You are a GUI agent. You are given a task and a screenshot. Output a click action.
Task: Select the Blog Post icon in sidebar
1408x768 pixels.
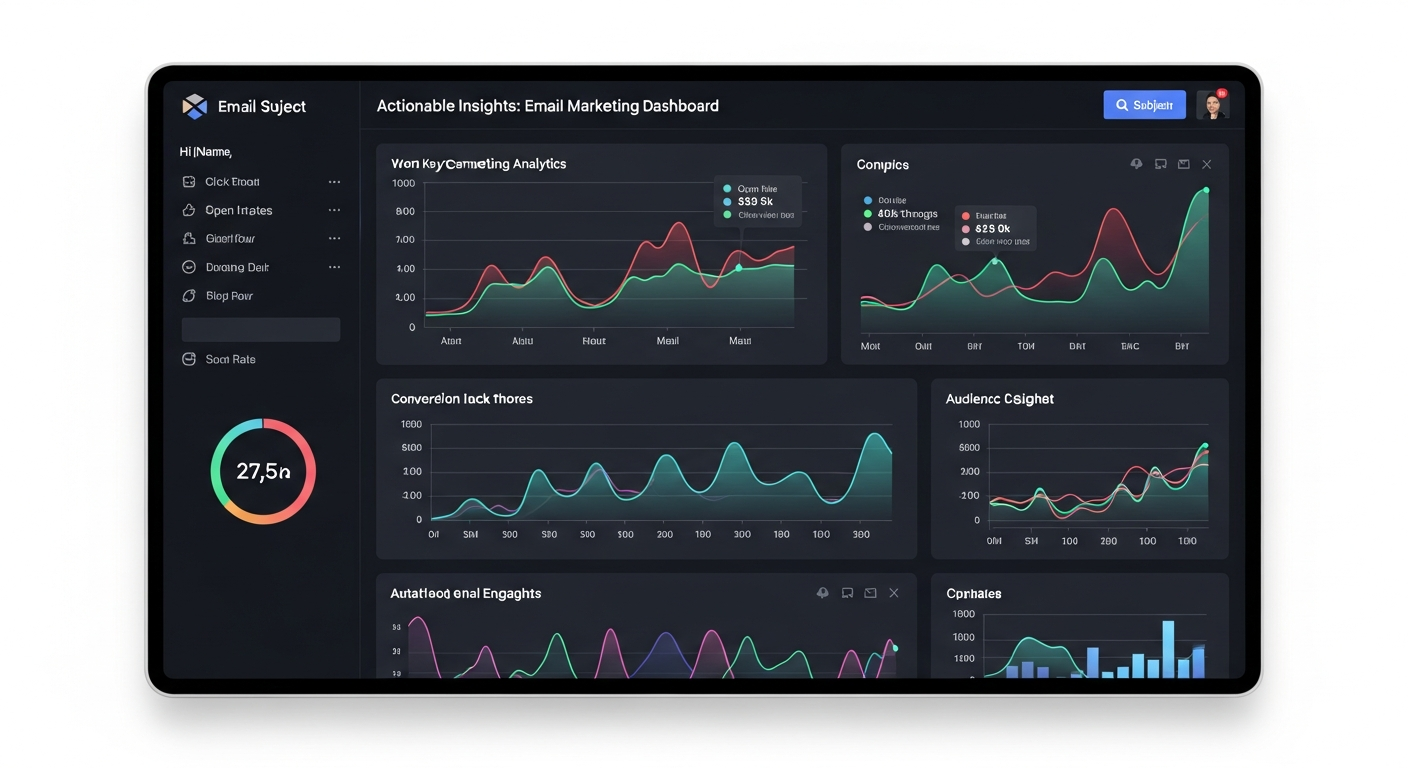pos(189,295)
